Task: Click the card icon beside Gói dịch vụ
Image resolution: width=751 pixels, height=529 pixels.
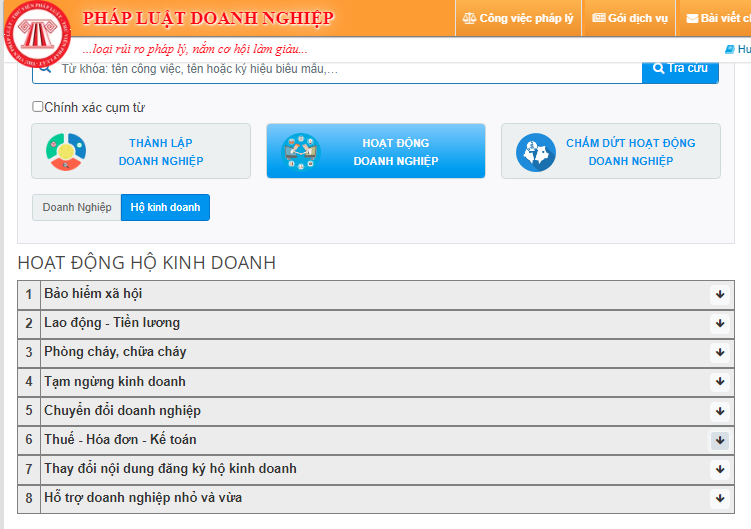Action: (x=599, y=18)
